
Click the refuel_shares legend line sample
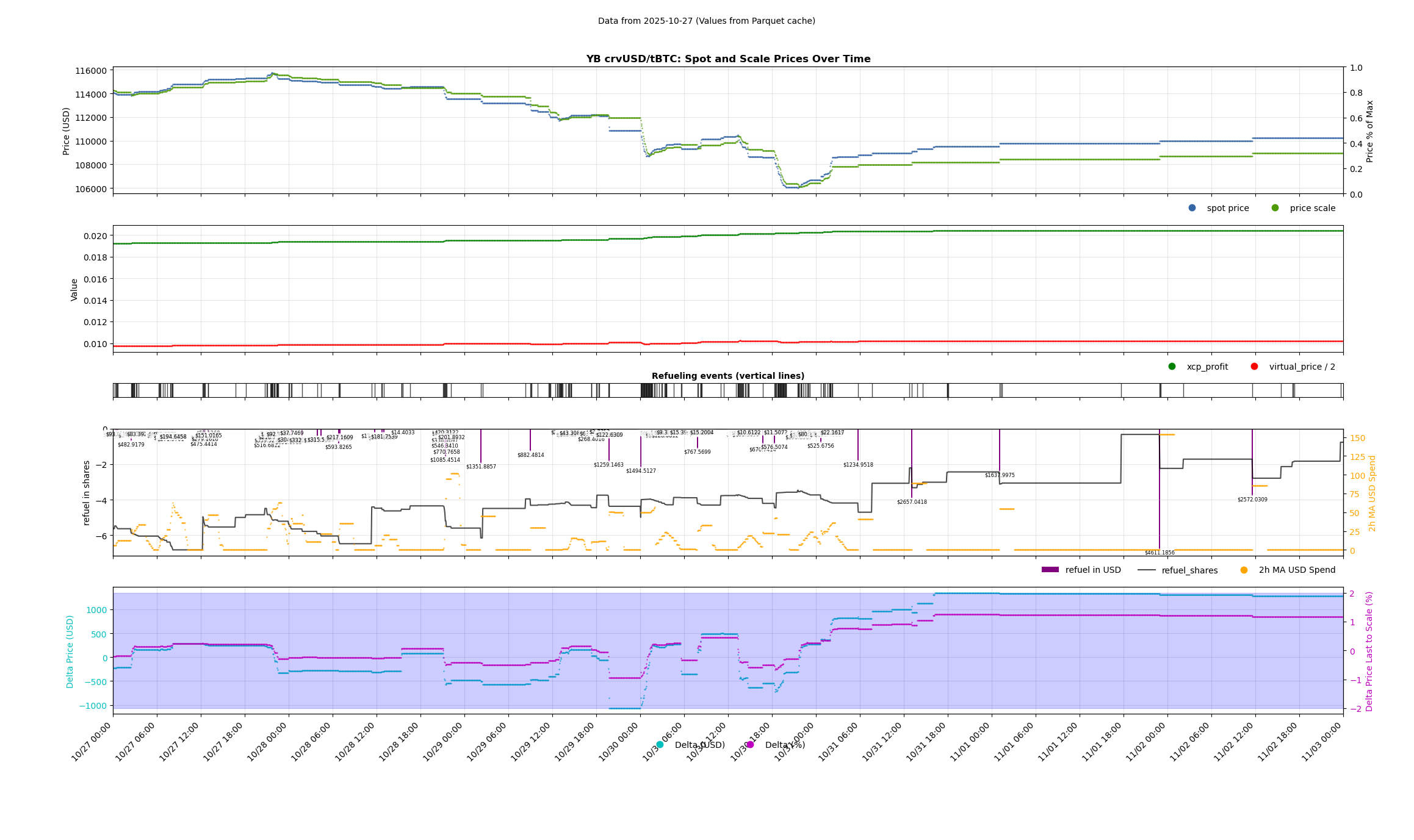coord(1146,570)
